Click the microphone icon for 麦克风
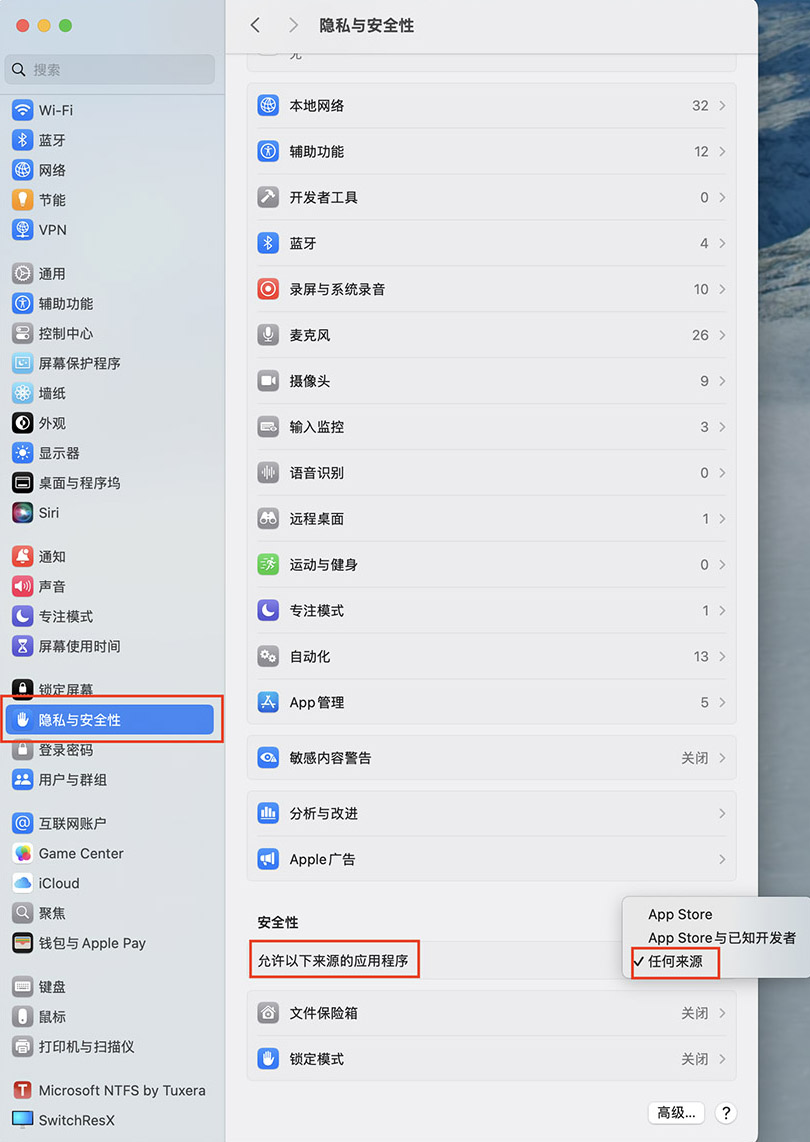Image resolution: width=810 pixels, height=1142 pixels. 268,335
